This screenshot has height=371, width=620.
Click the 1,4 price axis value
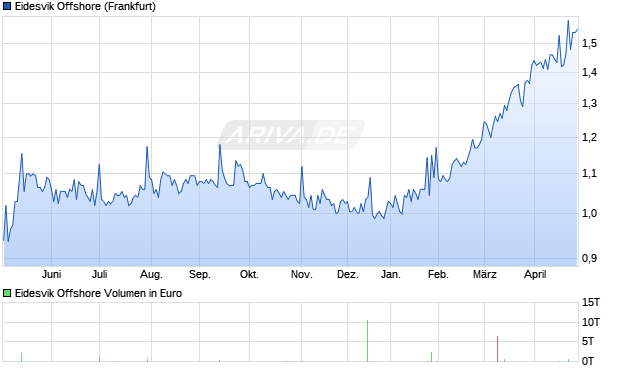(x=590, y=72)
